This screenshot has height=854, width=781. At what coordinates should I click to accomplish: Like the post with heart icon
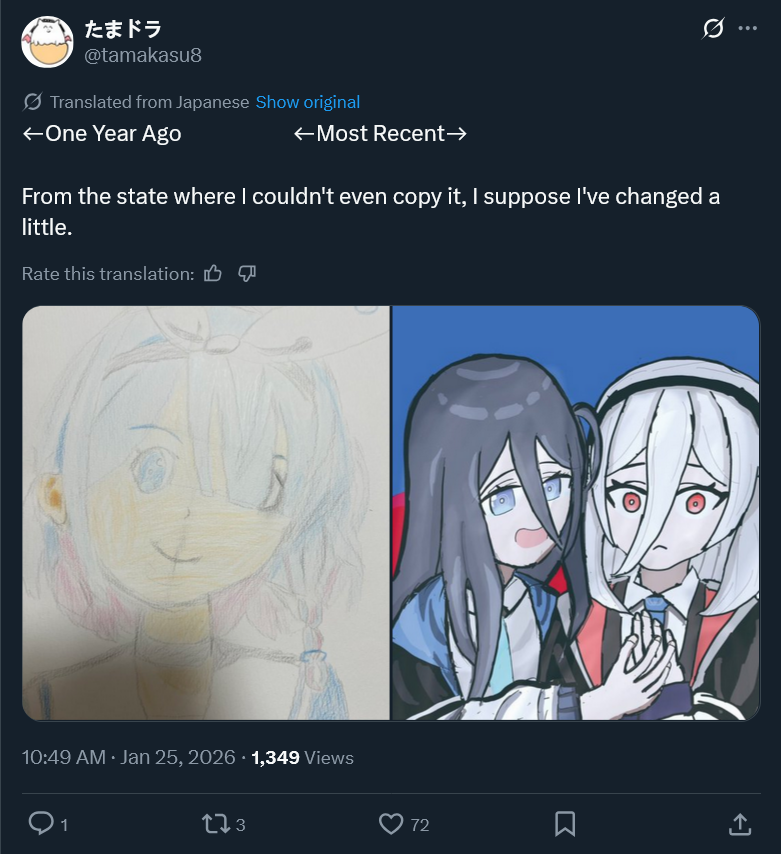pyautogui.click(x=391, y=824)
